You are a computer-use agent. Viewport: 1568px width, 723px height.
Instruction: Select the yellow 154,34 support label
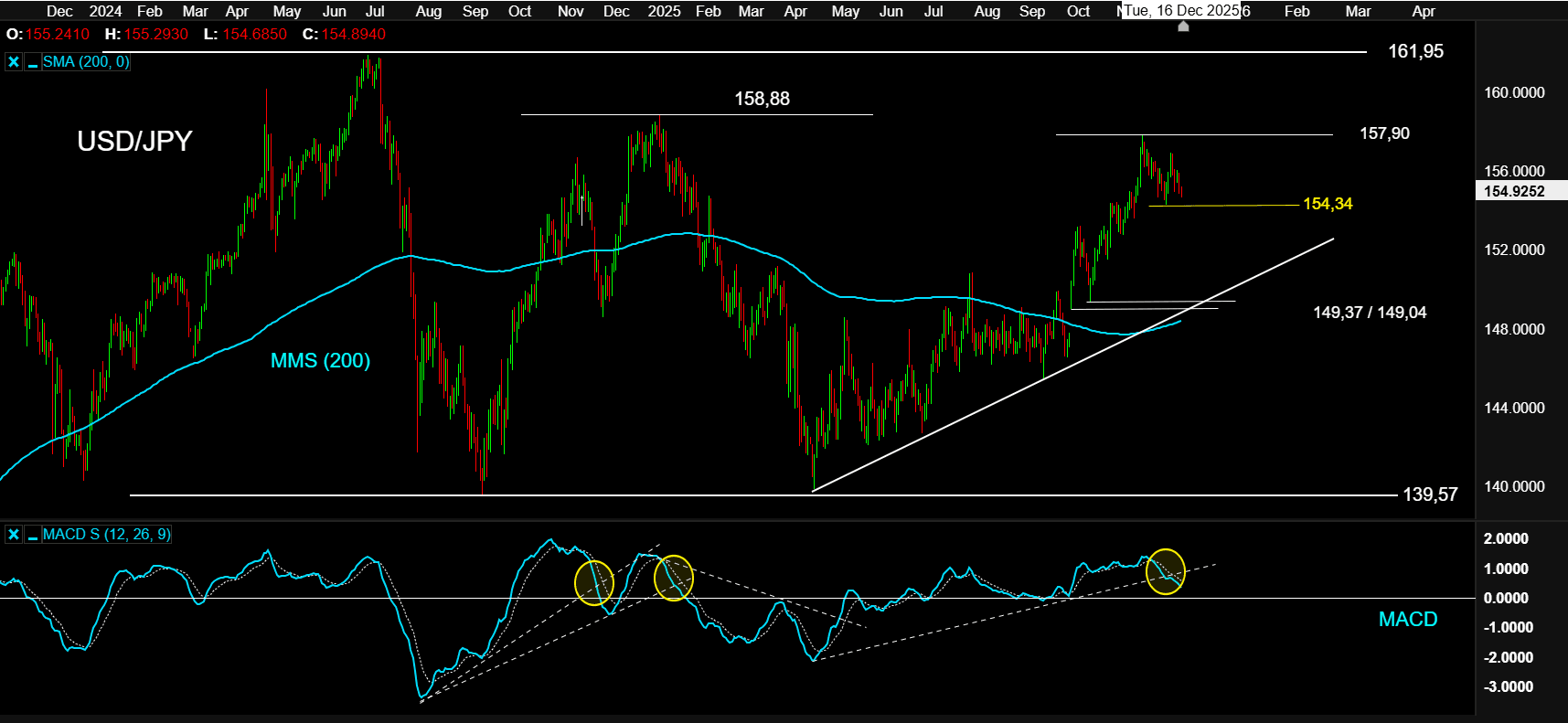[1328, 204]
